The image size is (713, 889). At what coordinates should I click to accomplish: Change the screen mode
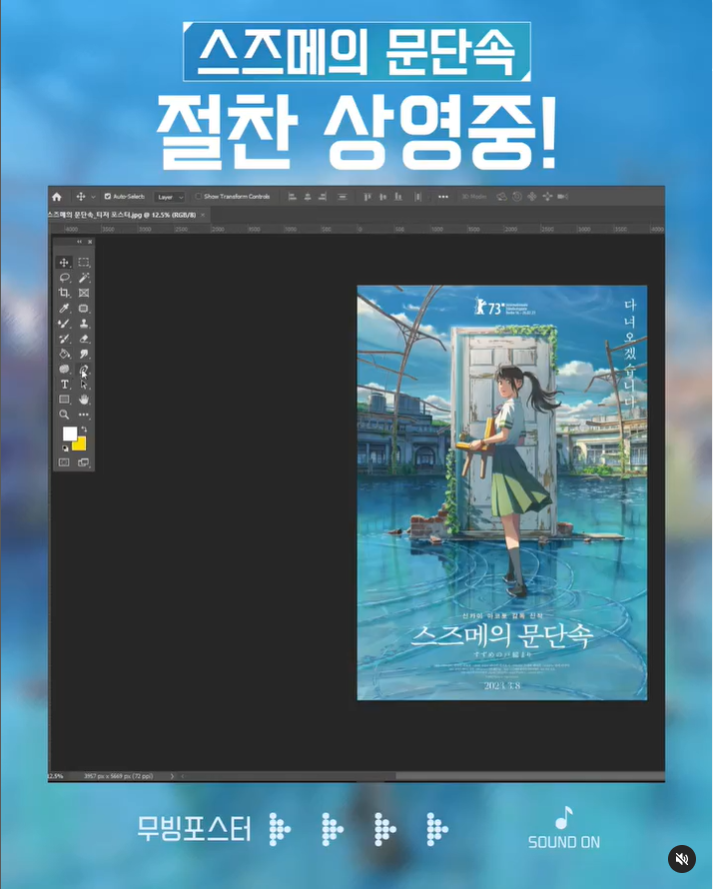84,463
